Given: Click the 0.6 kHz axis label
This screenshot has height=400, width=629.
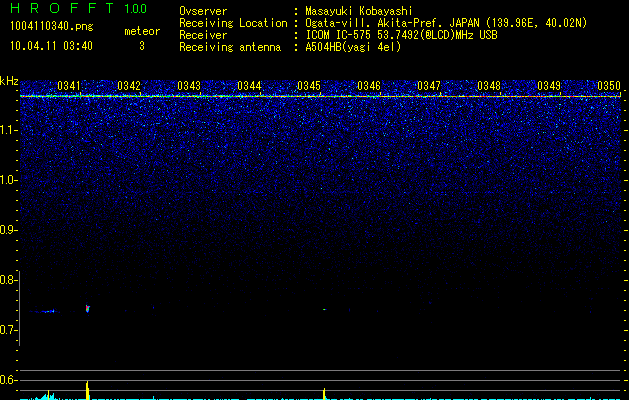Looking at the screenshot, I should 8,380.
